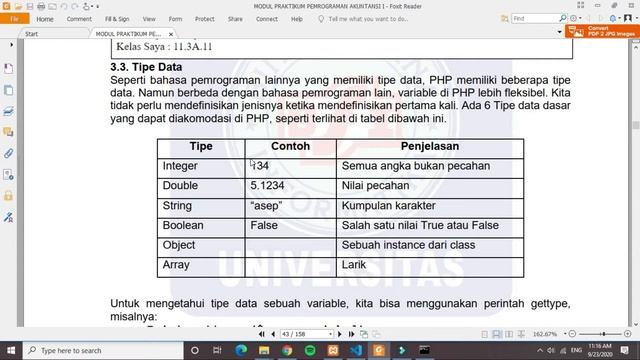Go to the previous page arrow
Viewport: 640px width, 360px height.
(273, 334)
